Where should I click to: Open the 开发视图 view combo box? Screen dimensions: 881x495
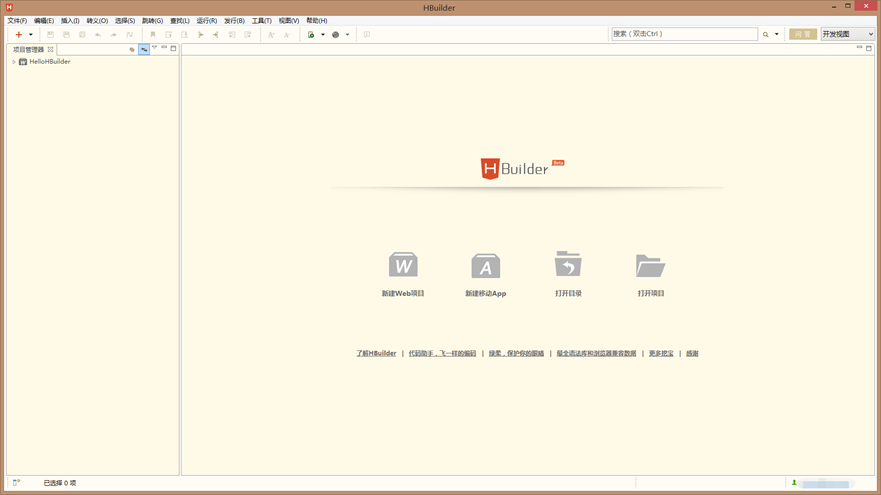coord(848,34)
